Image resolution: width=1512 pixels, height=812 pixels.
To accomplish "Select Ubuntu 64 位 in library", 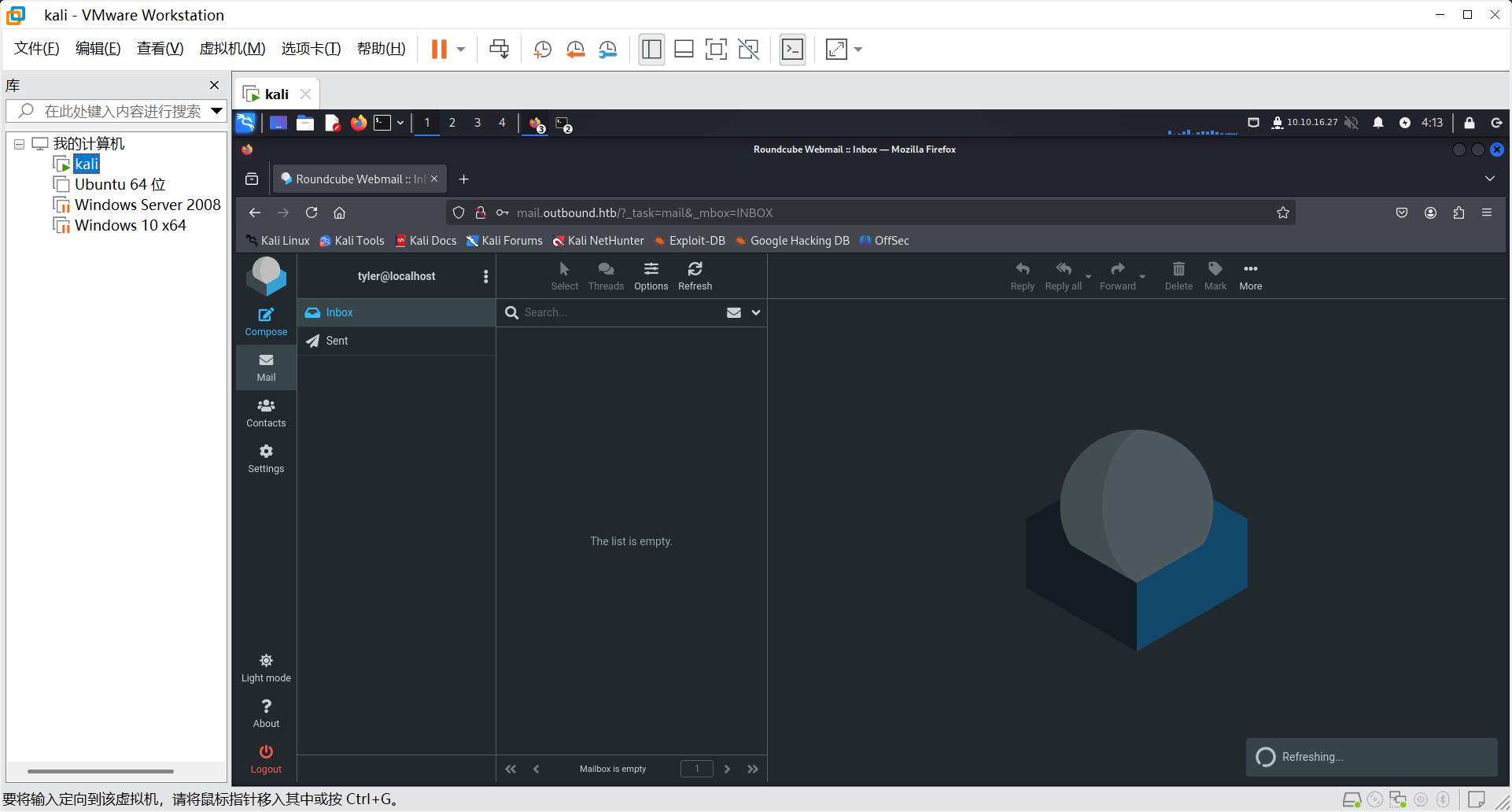I will click(x=120, y=184).
